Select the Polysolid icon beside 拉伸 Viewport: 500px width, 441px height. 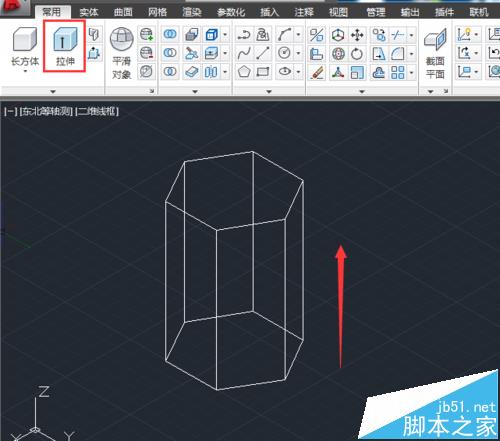pos(95,34)
